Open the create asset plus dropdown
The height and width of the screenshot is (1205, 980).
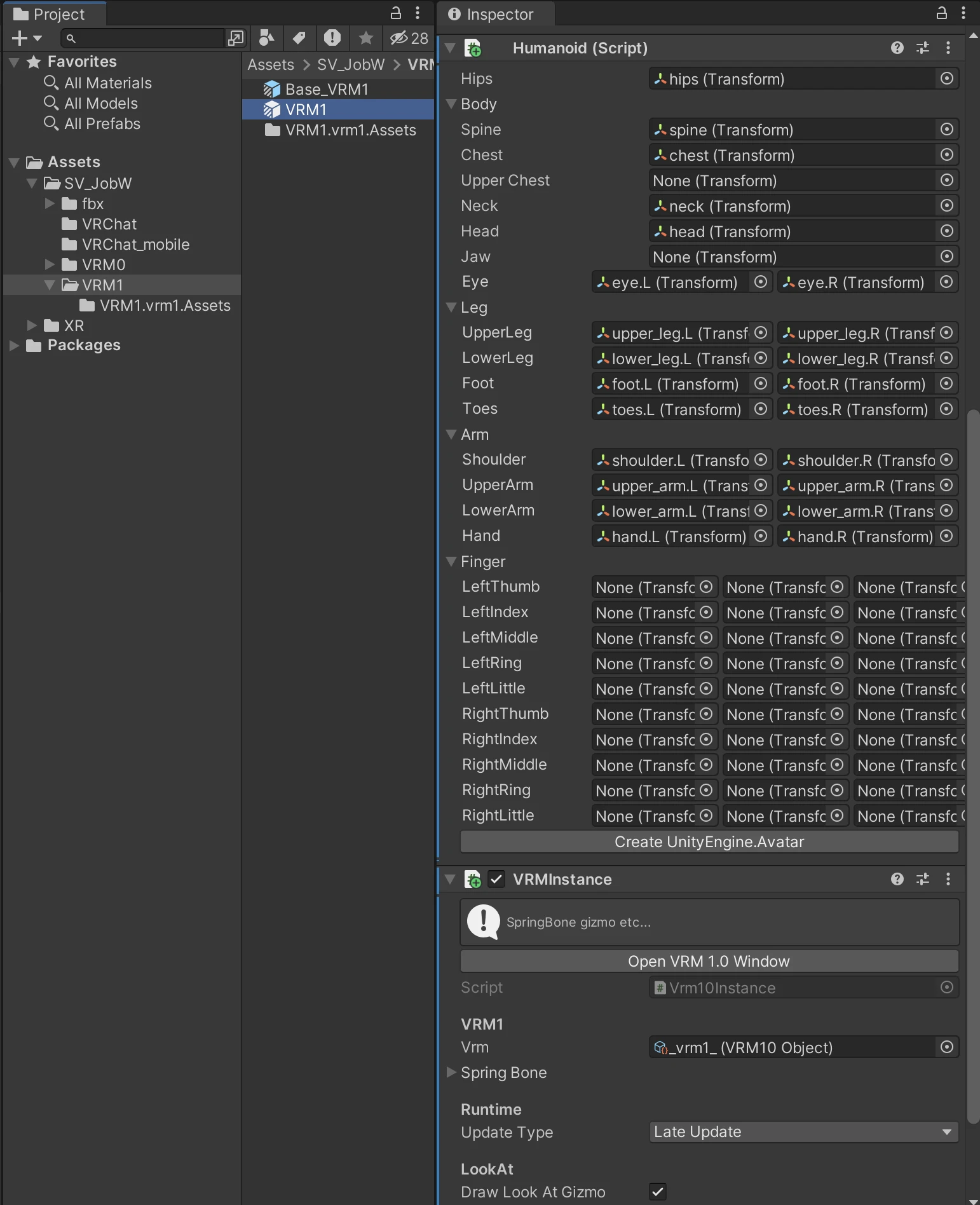point(27,39)
